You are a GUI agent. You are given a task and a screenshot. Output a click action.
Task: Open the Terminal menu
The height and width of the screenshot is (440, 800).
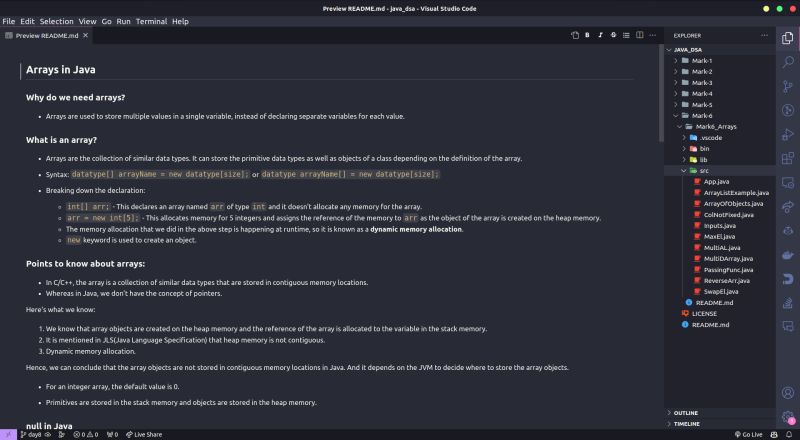coord(151,21)
